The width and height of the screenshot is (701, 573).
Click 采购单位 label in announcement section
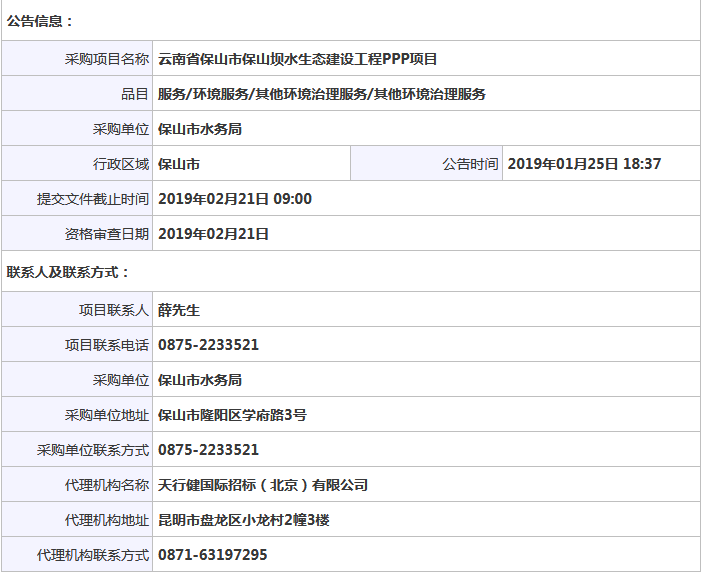121,129
